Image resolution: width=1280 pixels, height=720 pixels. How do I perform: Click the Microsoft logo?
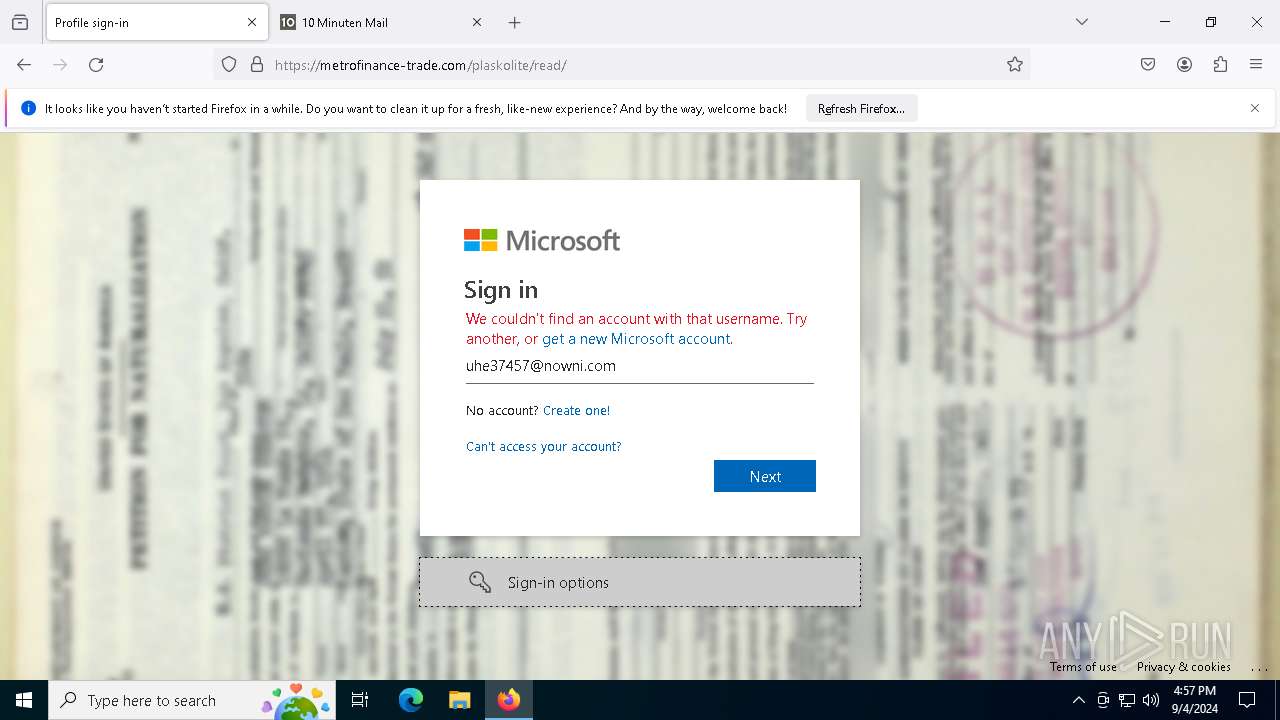pos(542,240)
